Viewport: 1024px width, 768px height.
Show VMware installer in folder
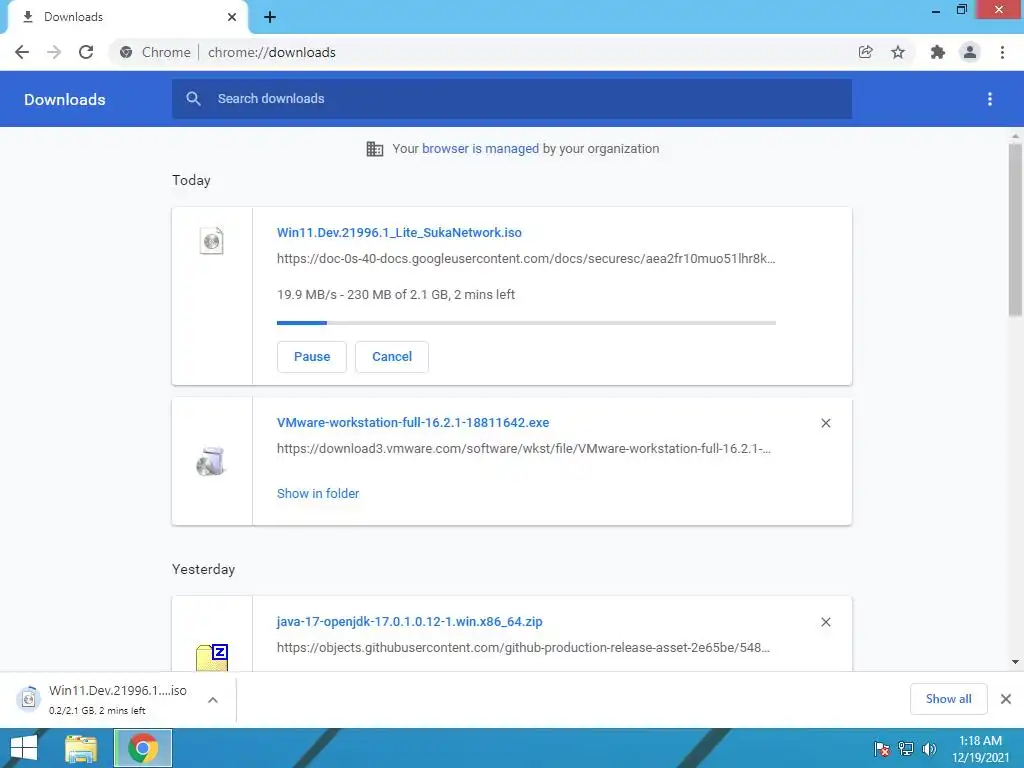(318, 494)
